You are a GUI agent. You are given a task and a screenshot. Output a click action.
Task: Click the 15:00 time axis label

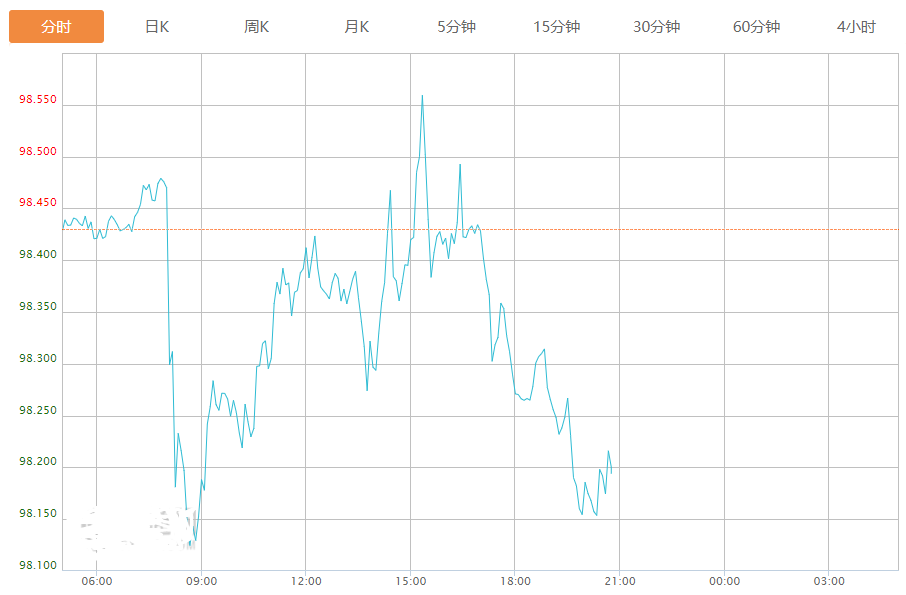410,581
